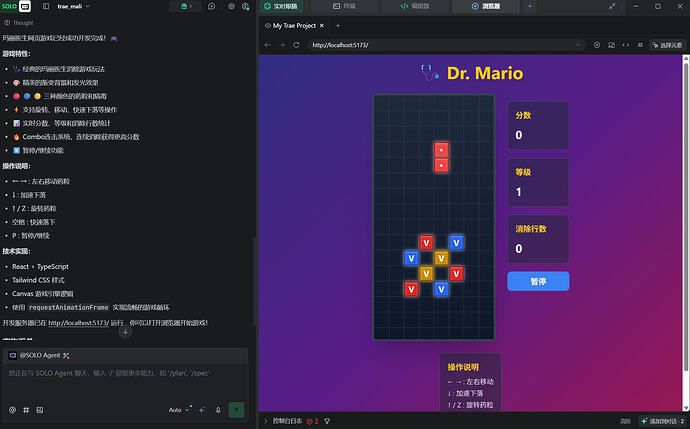Open the localhost:5173 link in chat
The height and width of the screenshot is (429, 690).
(x=78, y=323)
